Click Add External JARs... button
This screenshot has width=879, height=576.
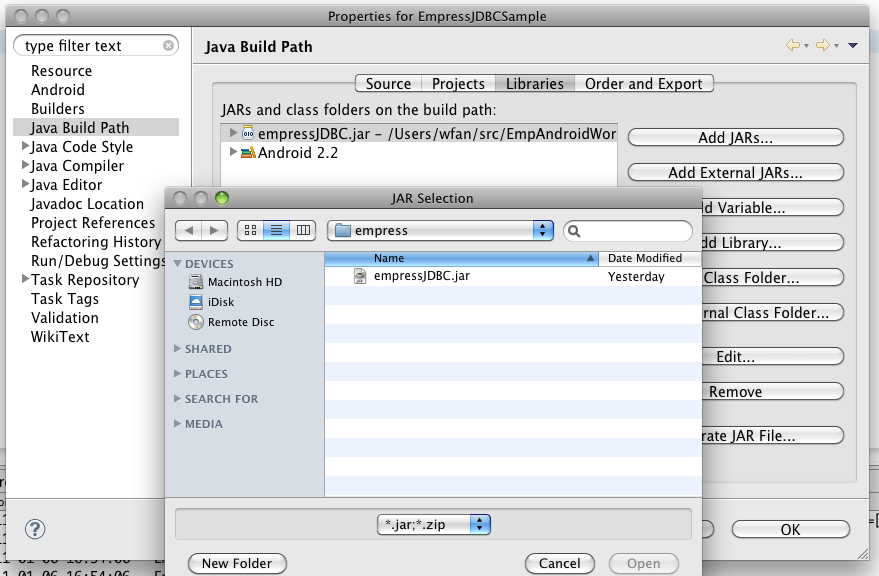735,172
